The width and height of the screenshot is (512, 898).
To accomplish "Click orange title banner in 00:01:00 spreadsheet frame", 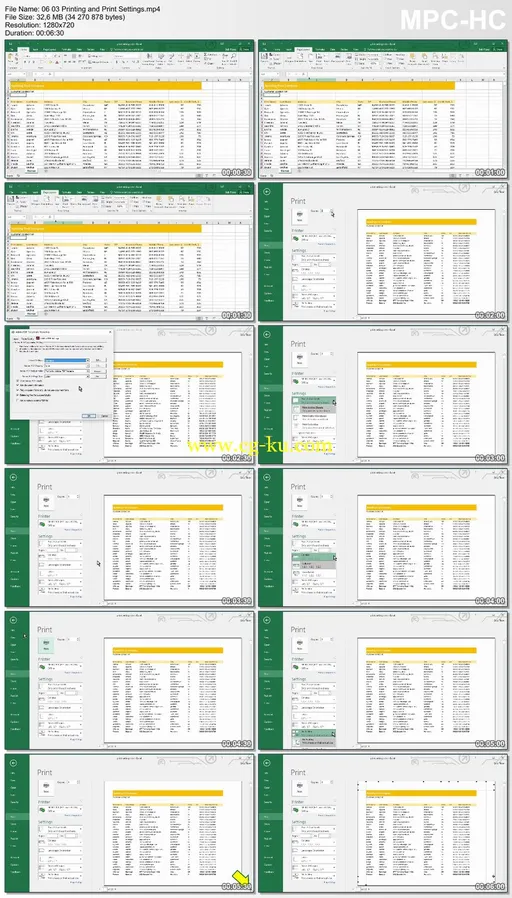I will point(359,85).
